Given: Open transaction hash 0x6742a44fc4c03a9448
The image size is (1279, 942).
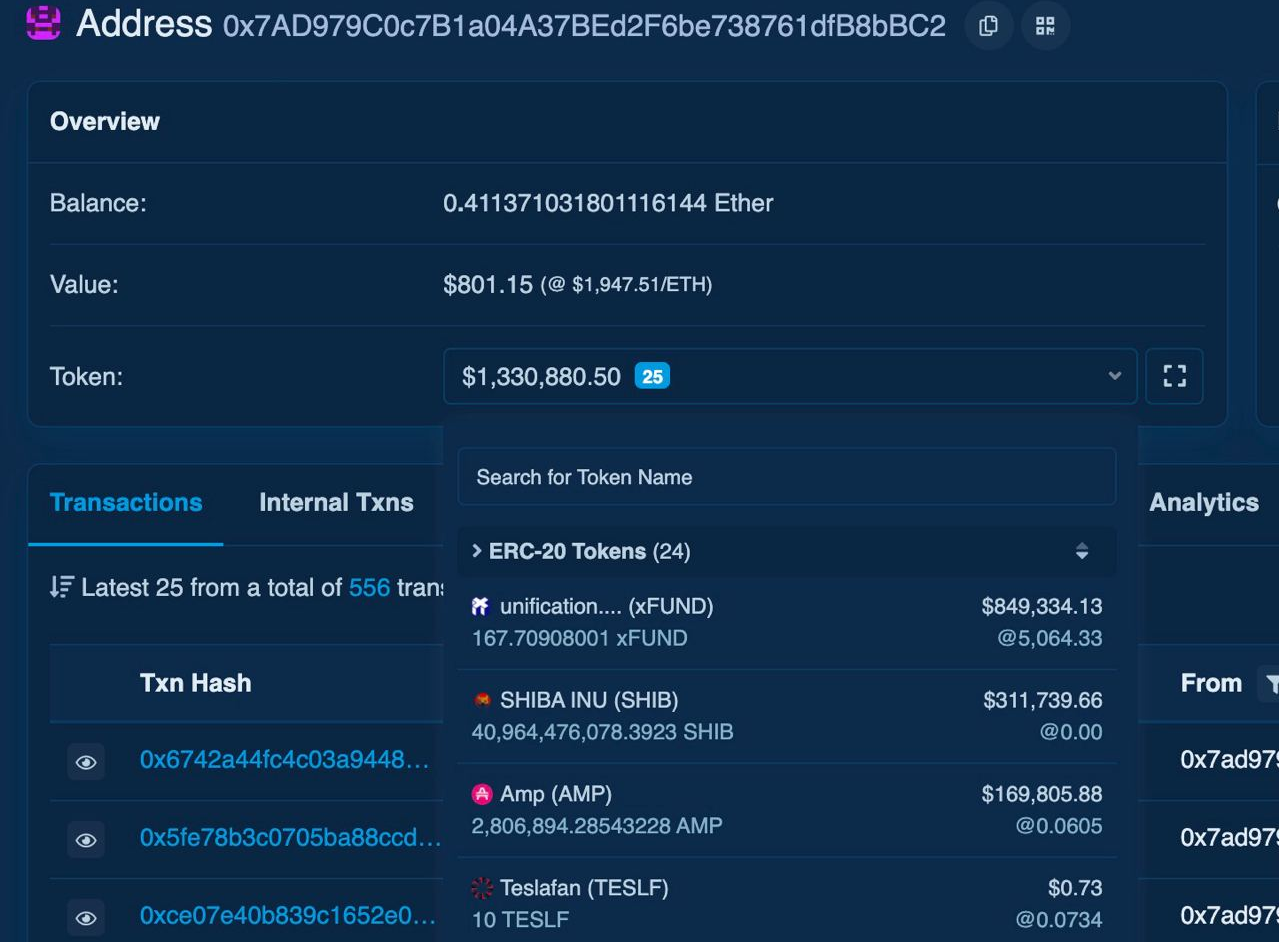Looking at the screenshot, I should (284, 760).
